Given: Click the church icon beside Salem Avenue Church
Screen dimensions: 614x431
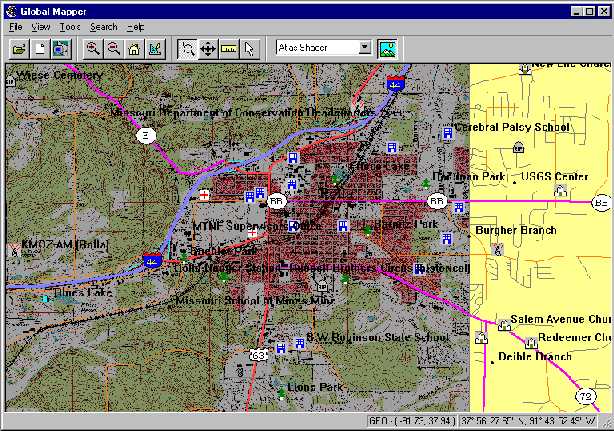Looking at the screenshot, I should click(x=504, y=325).
